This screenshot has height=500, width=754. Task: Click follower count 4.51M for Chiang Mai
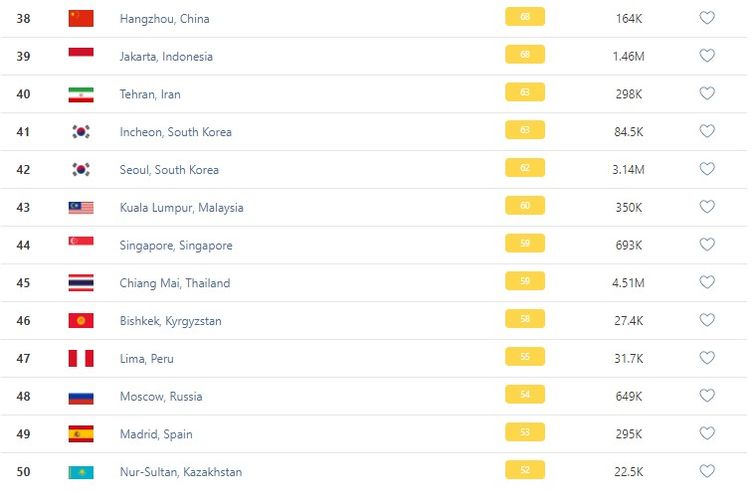(x=628, y=283)
